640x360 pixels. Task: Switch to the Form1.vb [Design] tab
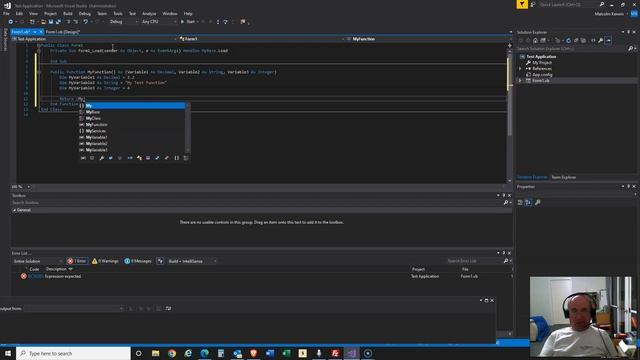62,32
